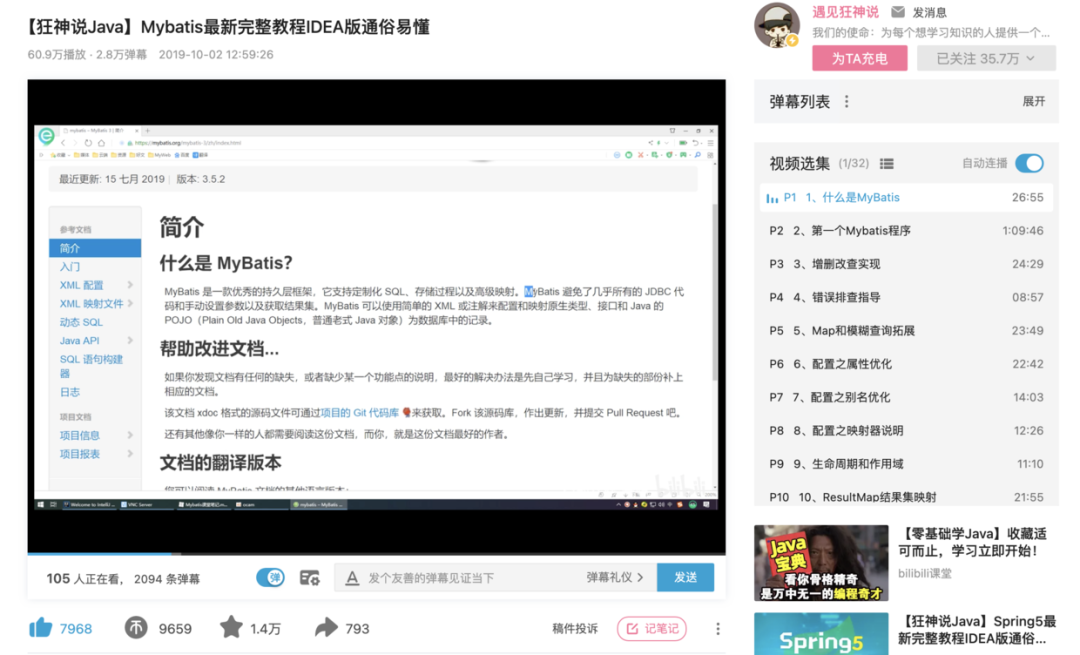
Task: Click 稿件投诉 report link
Action: [574, 628]
